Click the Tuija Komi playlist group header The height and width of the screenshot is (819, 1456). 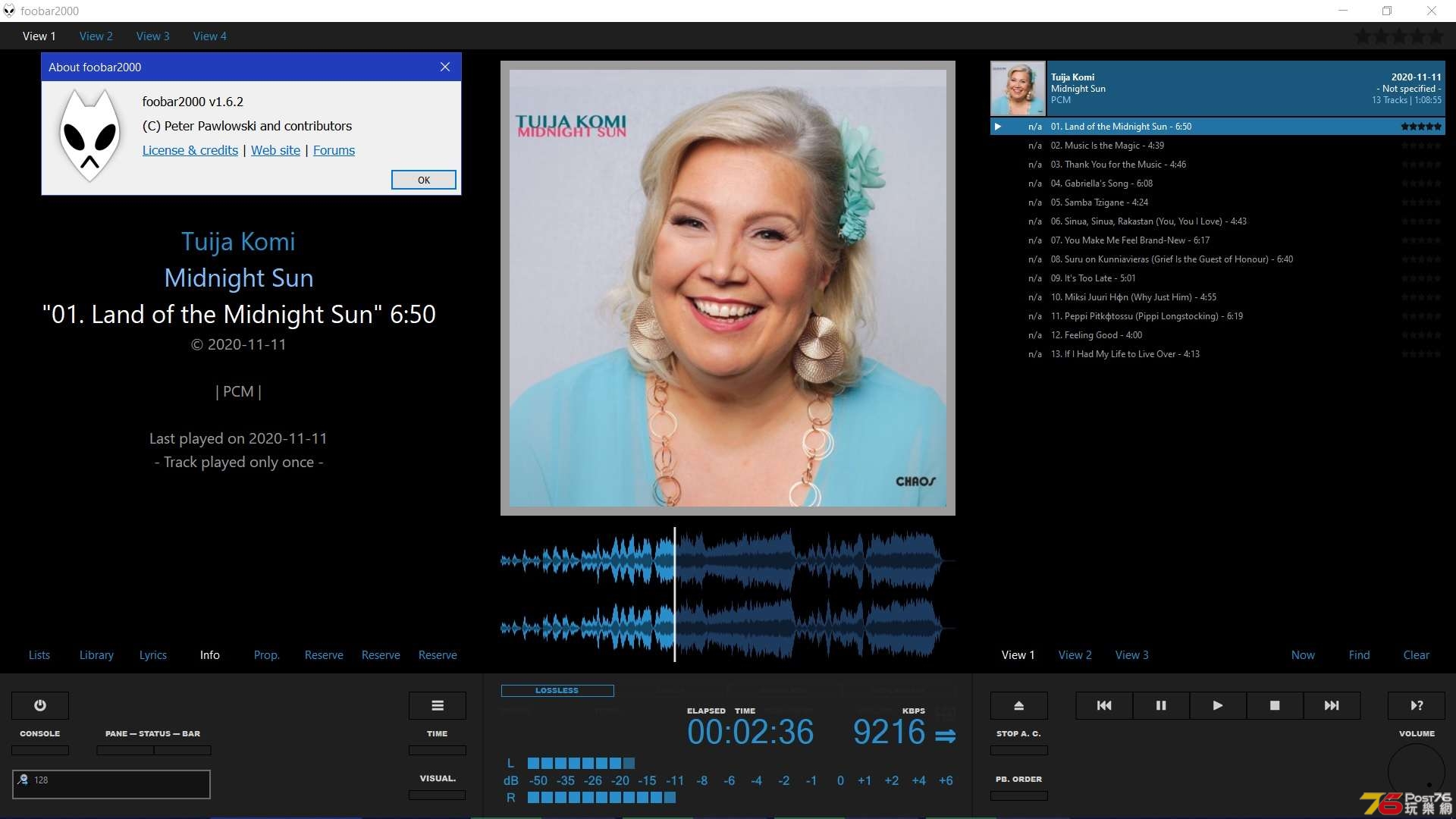pos(1217,89)
